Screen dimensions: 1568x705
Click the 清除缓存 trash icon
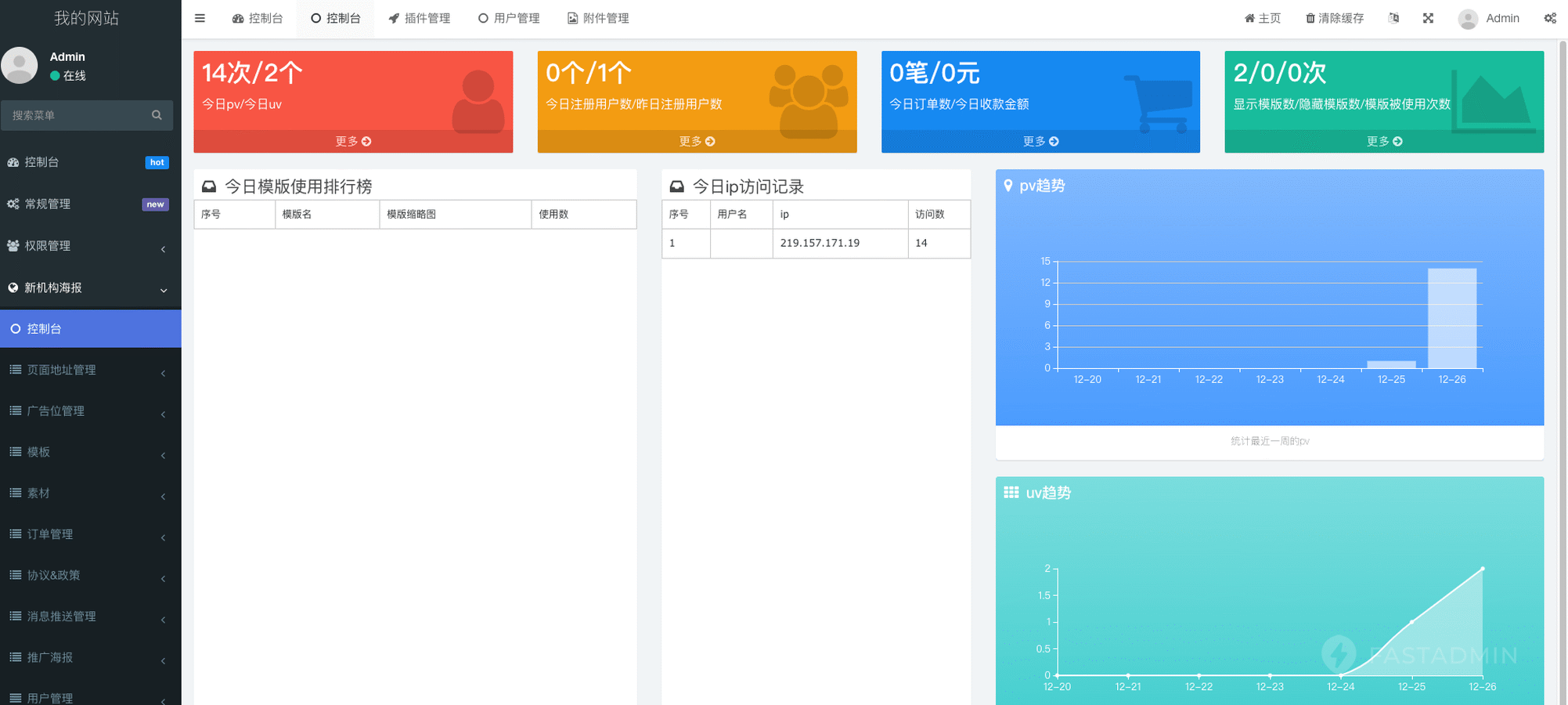pos(1310,18)
